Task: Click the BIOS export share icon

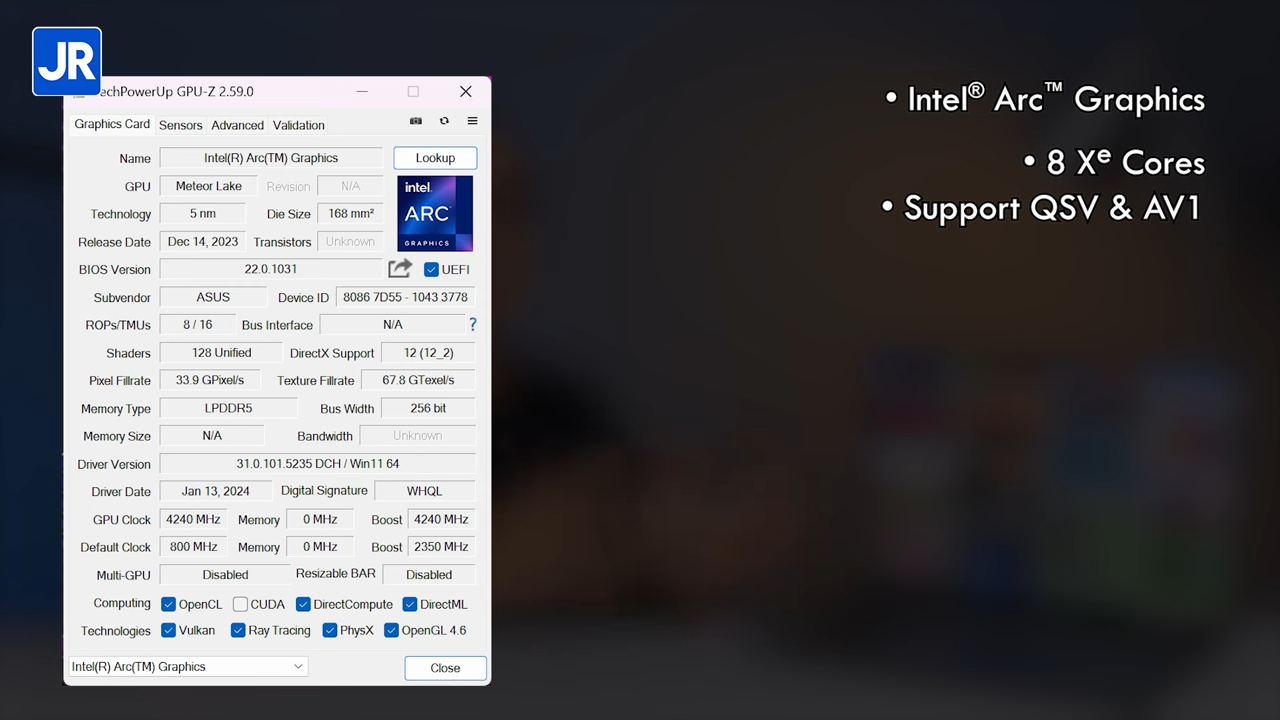Action: click(400, 269)
